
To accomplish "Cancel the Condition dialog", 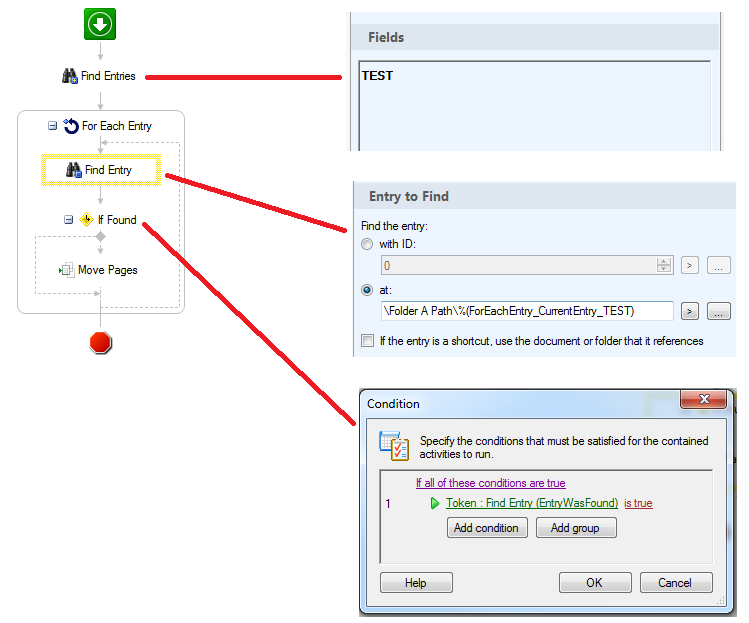I will pos(676,582).
